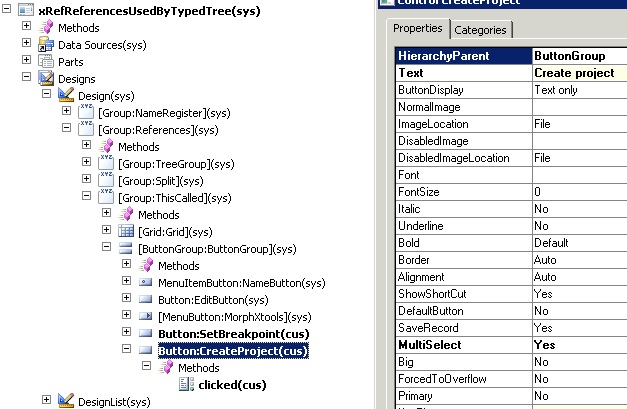Click the clicked(cus) method icon
The height and width of the screenshot is (409, 627).
point(186,384)
